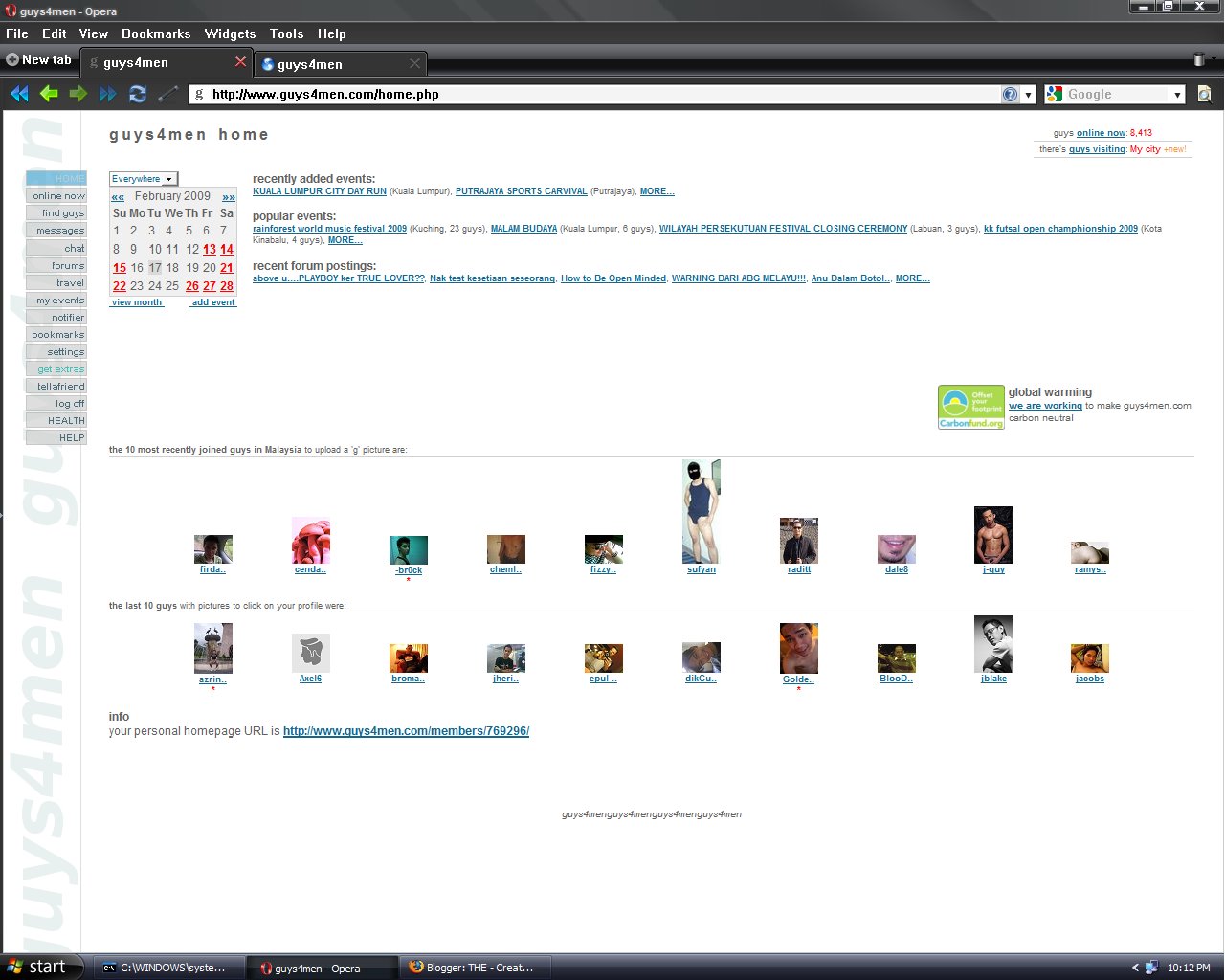Open the jblake profile thumbnail
The height and width of the screenshot is (980, 1225).
click(x=993, y=644)
